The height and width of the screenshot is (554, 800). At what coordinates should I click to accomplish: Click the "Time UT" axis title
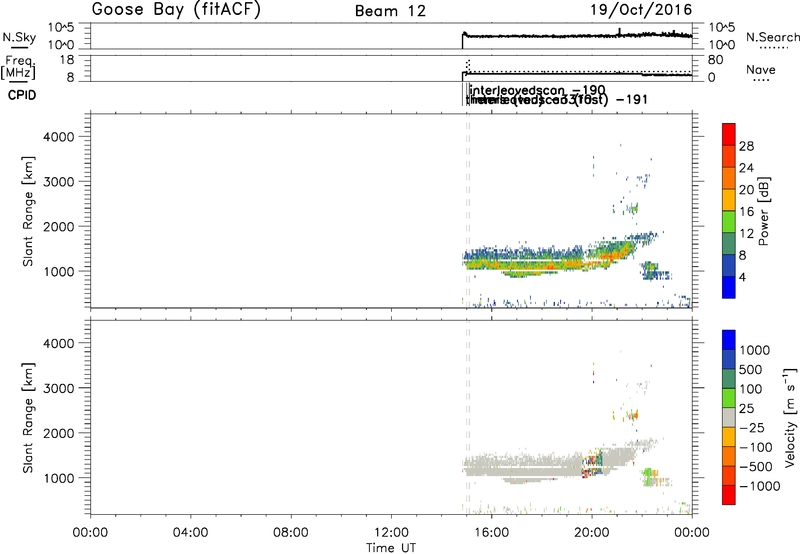tap(391, 548)
